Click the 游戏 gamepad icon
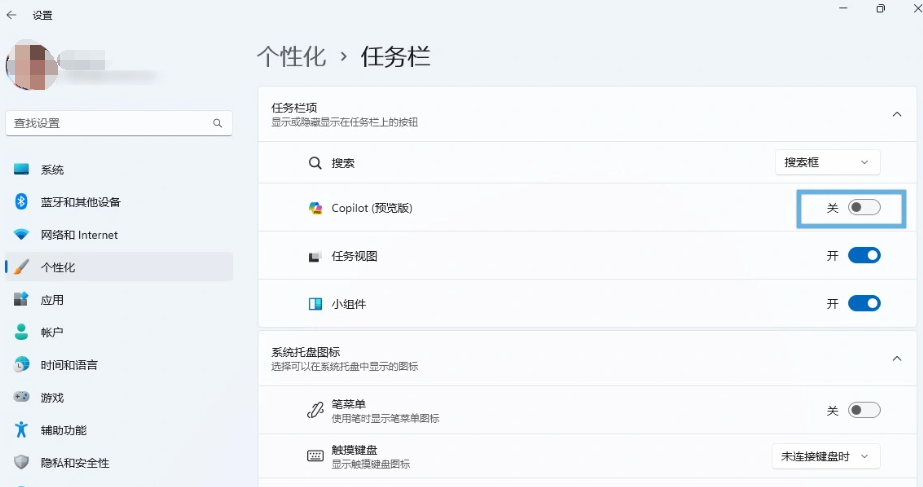This screenshot has height=487, width=923. pos(21,397)
